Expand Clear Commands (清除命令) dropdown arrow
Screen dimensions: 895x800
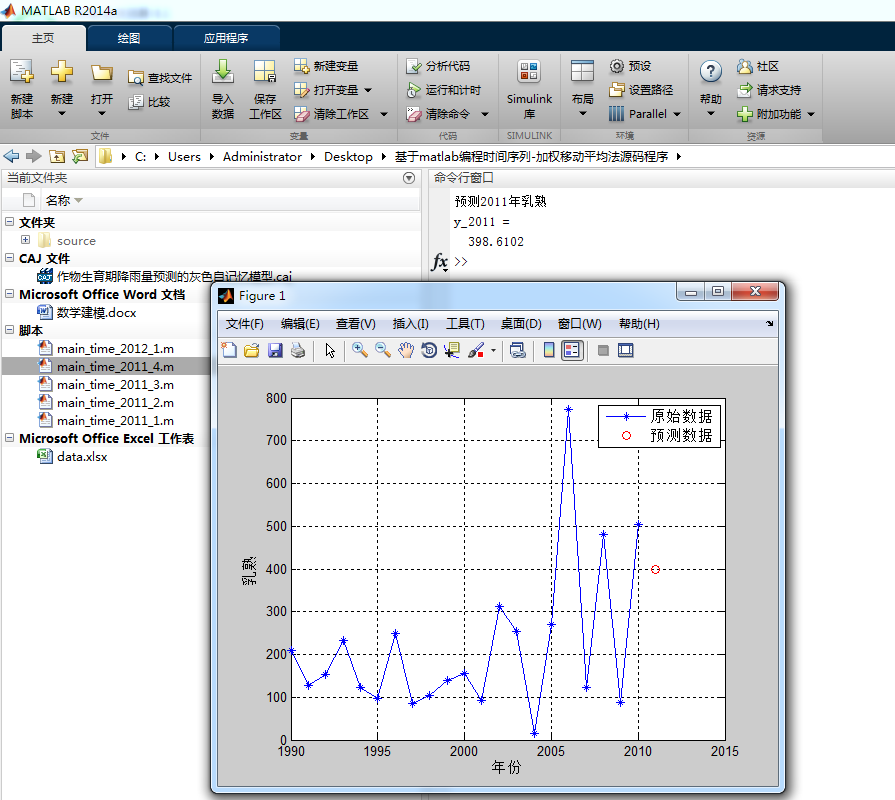pos(485,114)
